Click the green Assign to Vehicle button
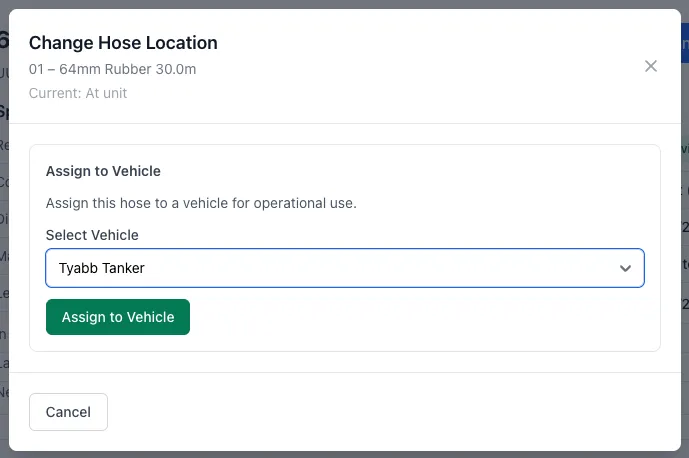The image size is (689, 458). click(118, 317)
